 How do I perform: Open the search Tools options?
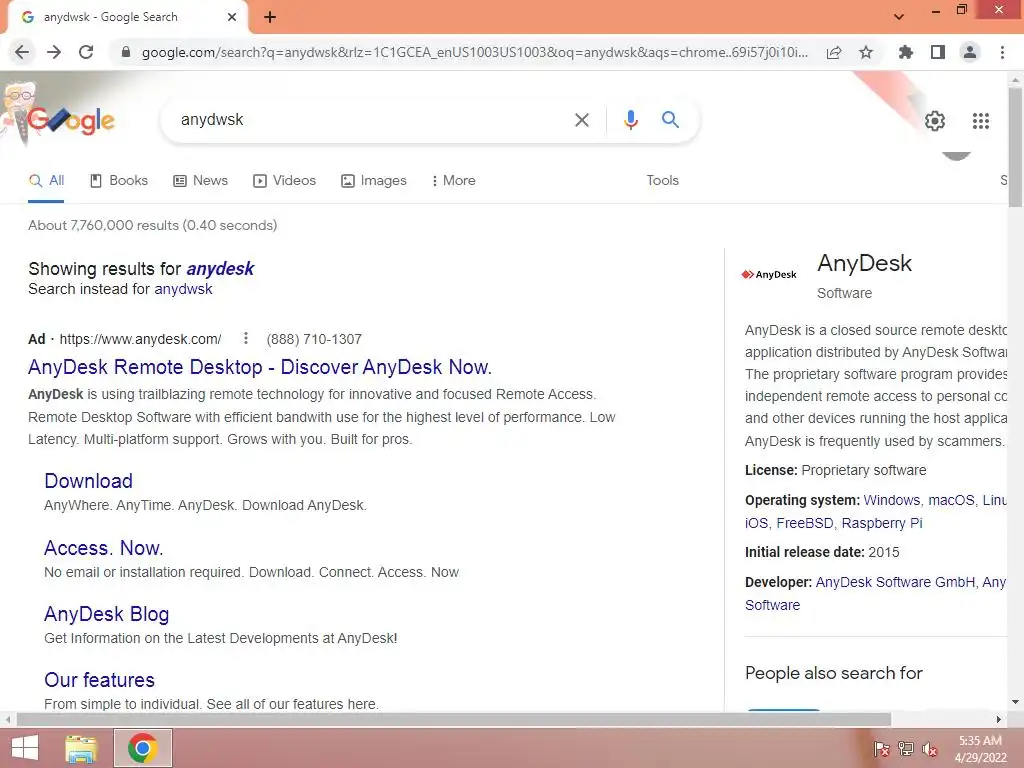(x=662, y=181)
